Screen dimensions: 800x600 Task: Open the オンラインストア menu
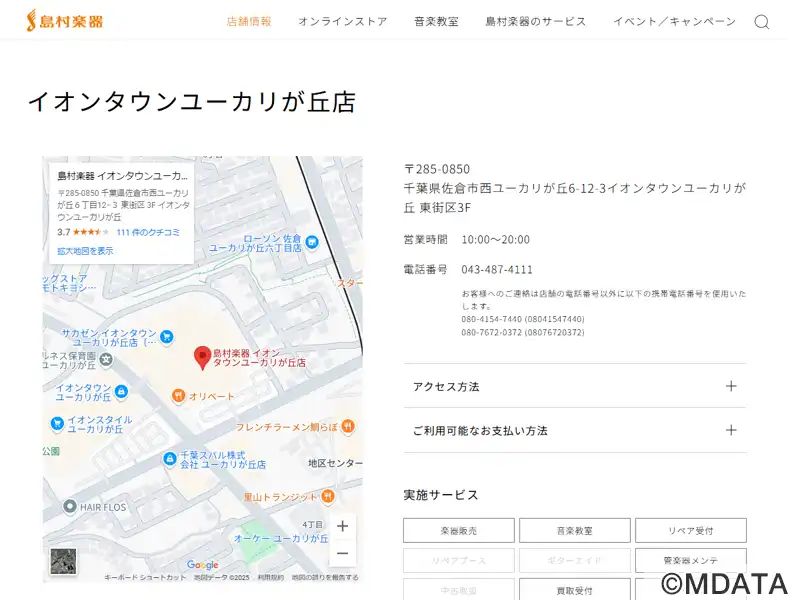[x=342, y=21]
